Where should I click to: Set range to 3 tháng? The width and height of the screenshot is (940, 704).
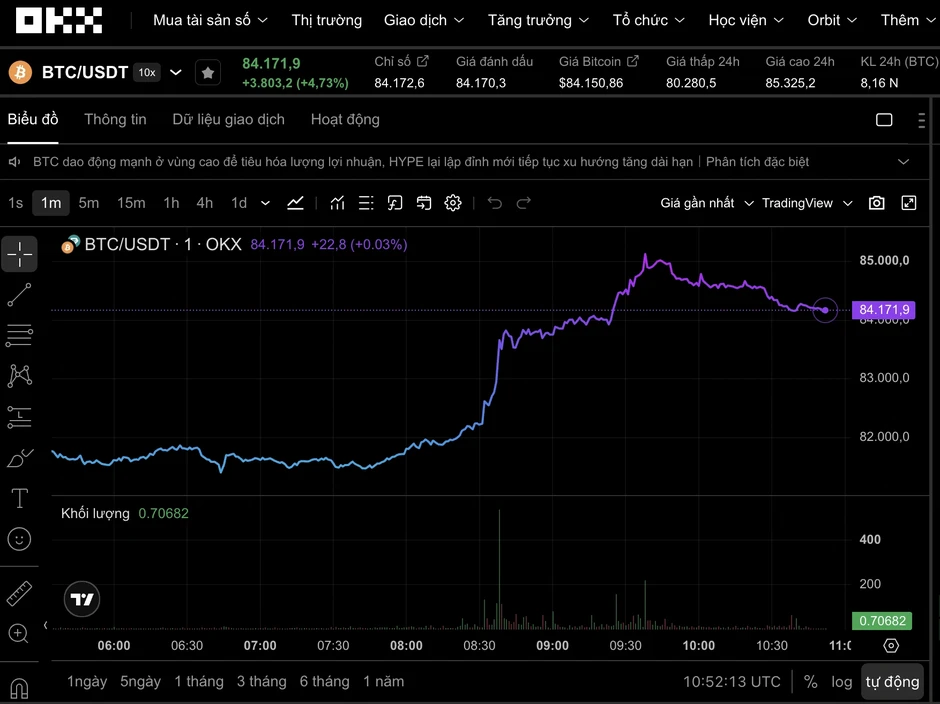pos(261,682)
